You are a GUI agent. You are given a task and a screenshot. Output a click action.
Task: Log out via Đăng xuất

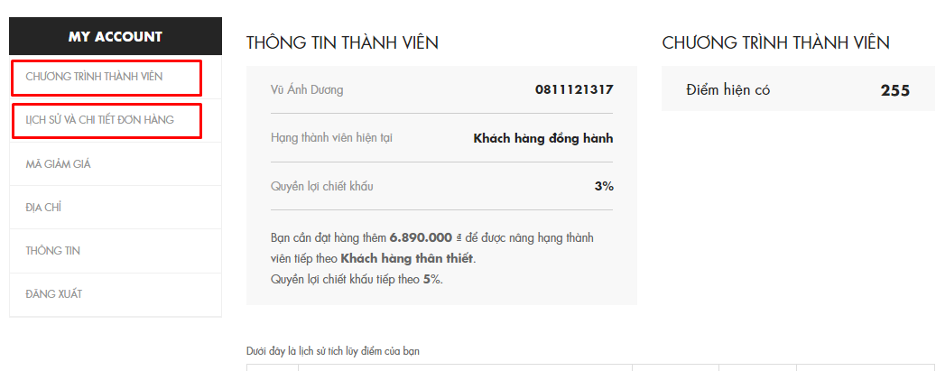coord(115,294)
